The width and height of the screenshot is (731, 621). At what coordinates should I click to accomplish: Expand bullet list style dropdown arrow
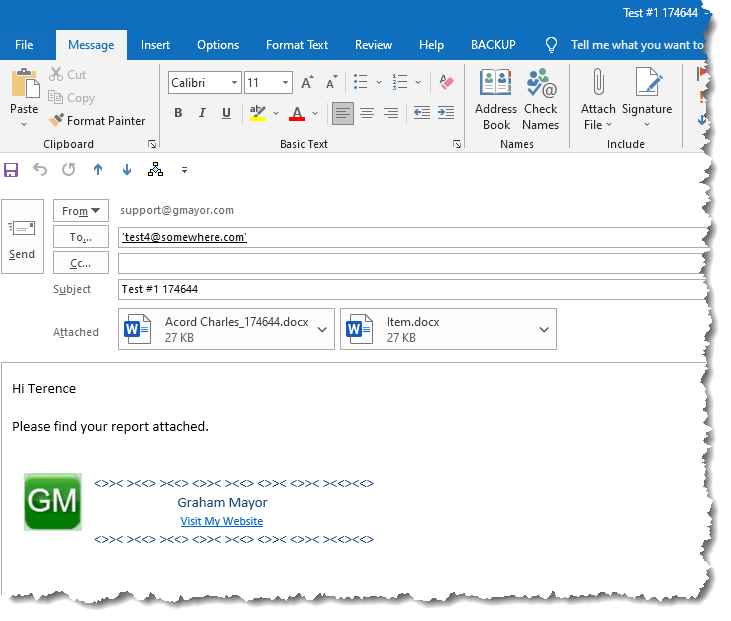(379, 83)
